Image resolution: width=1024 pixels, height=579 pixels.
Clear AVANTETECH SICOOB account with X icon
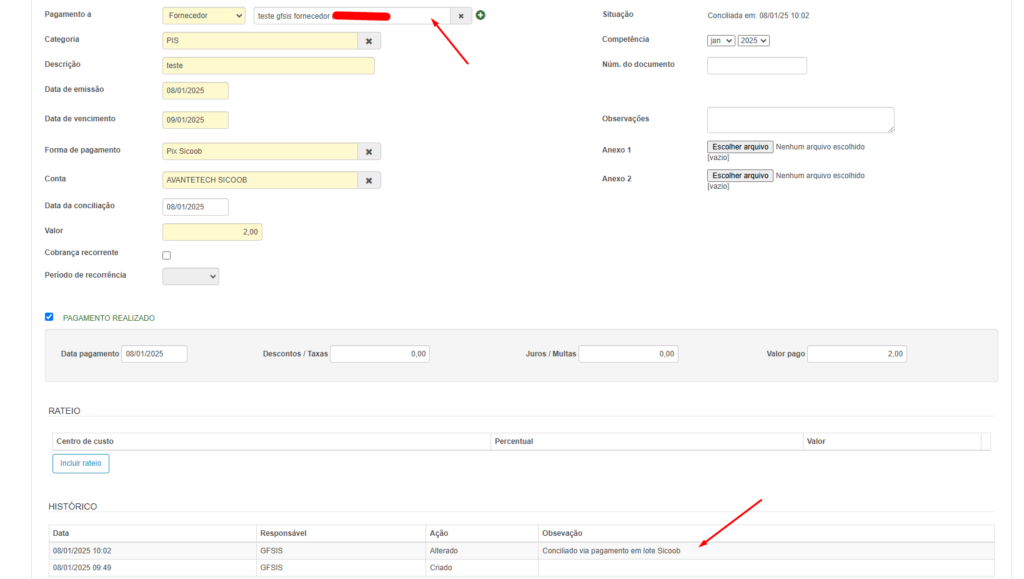369,180
